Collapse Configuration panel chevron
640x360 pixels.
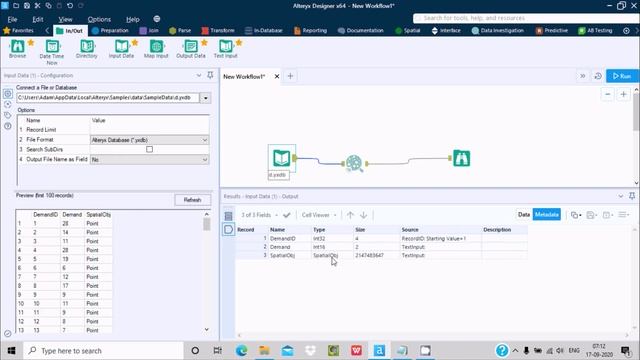pos(199,75)
